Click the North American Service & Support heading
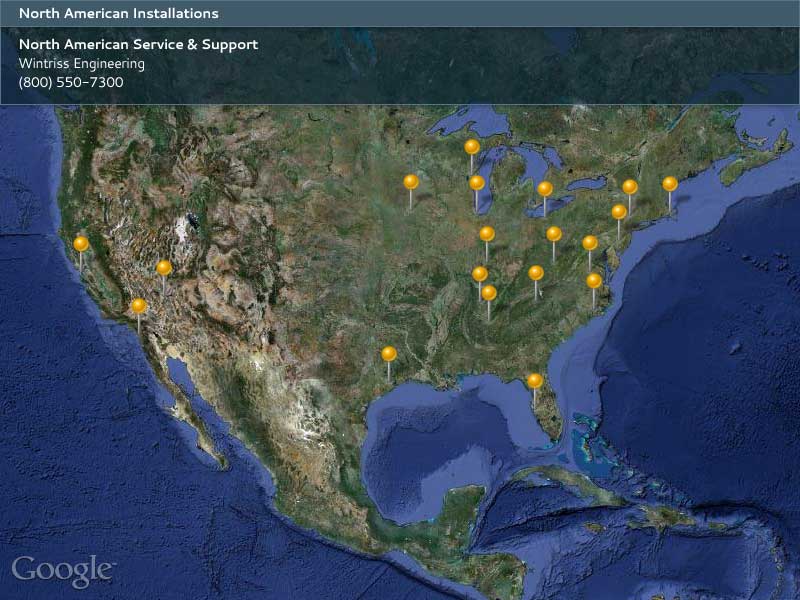Image resolution: width=800 pixels, height=600 pixels. [138, 45]
